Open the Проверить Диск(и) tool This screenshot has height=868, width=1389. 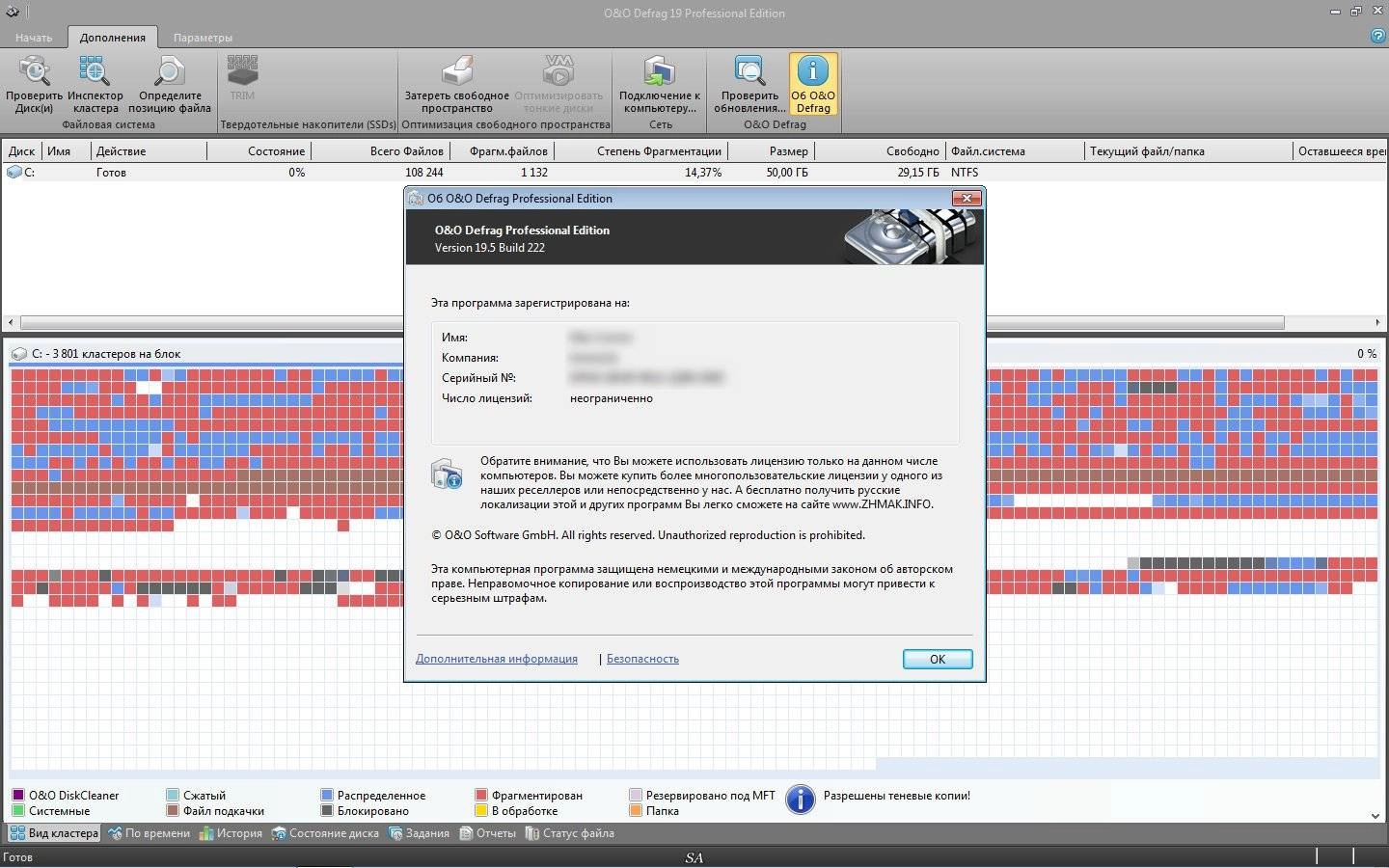pyautogui.click(x=34, y=85)
